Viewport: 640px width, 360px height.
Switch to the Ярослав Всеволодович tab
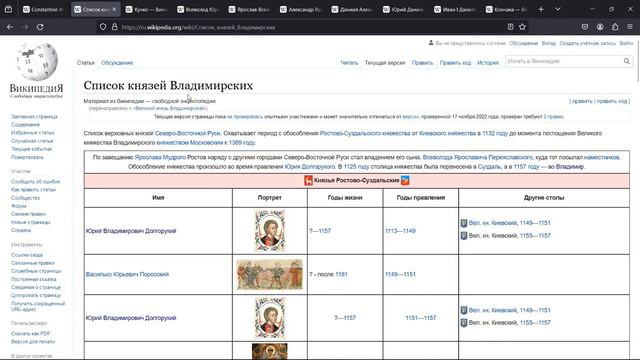point(249,9)
